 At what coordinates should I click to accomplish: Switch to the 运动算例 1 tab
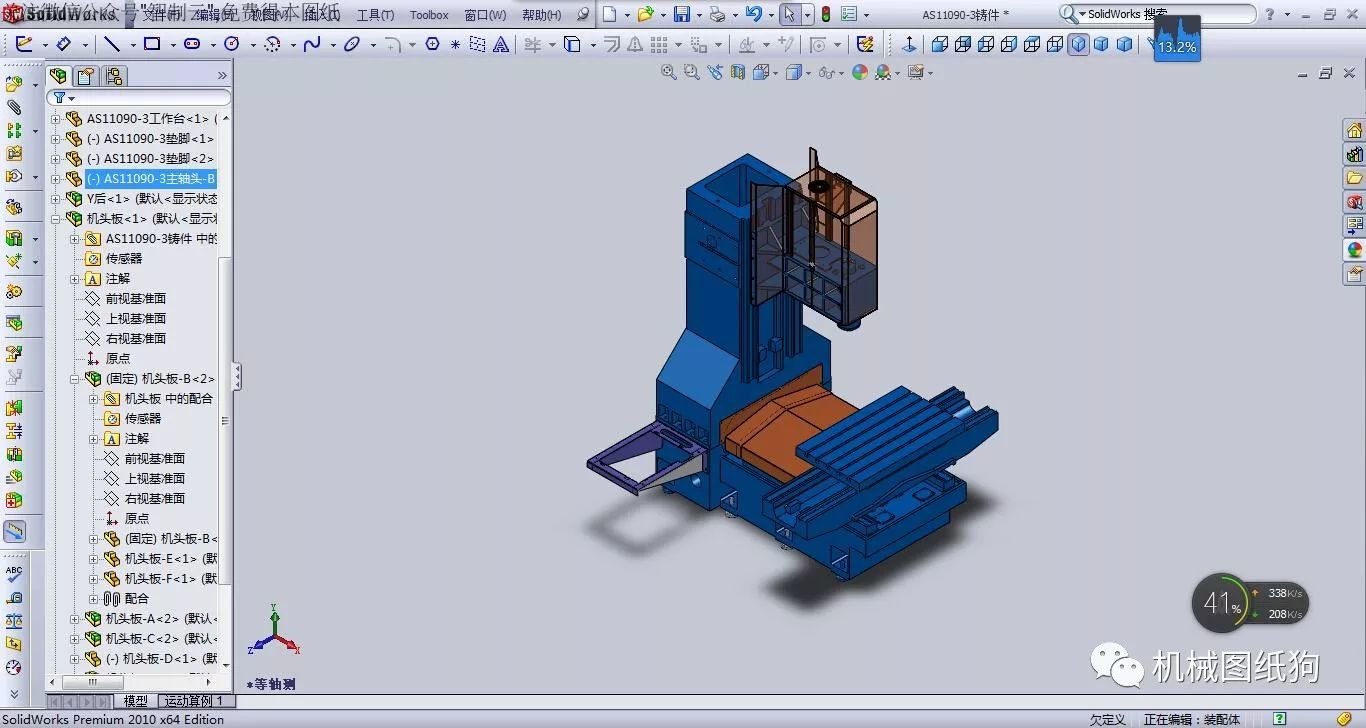(194, 701)
